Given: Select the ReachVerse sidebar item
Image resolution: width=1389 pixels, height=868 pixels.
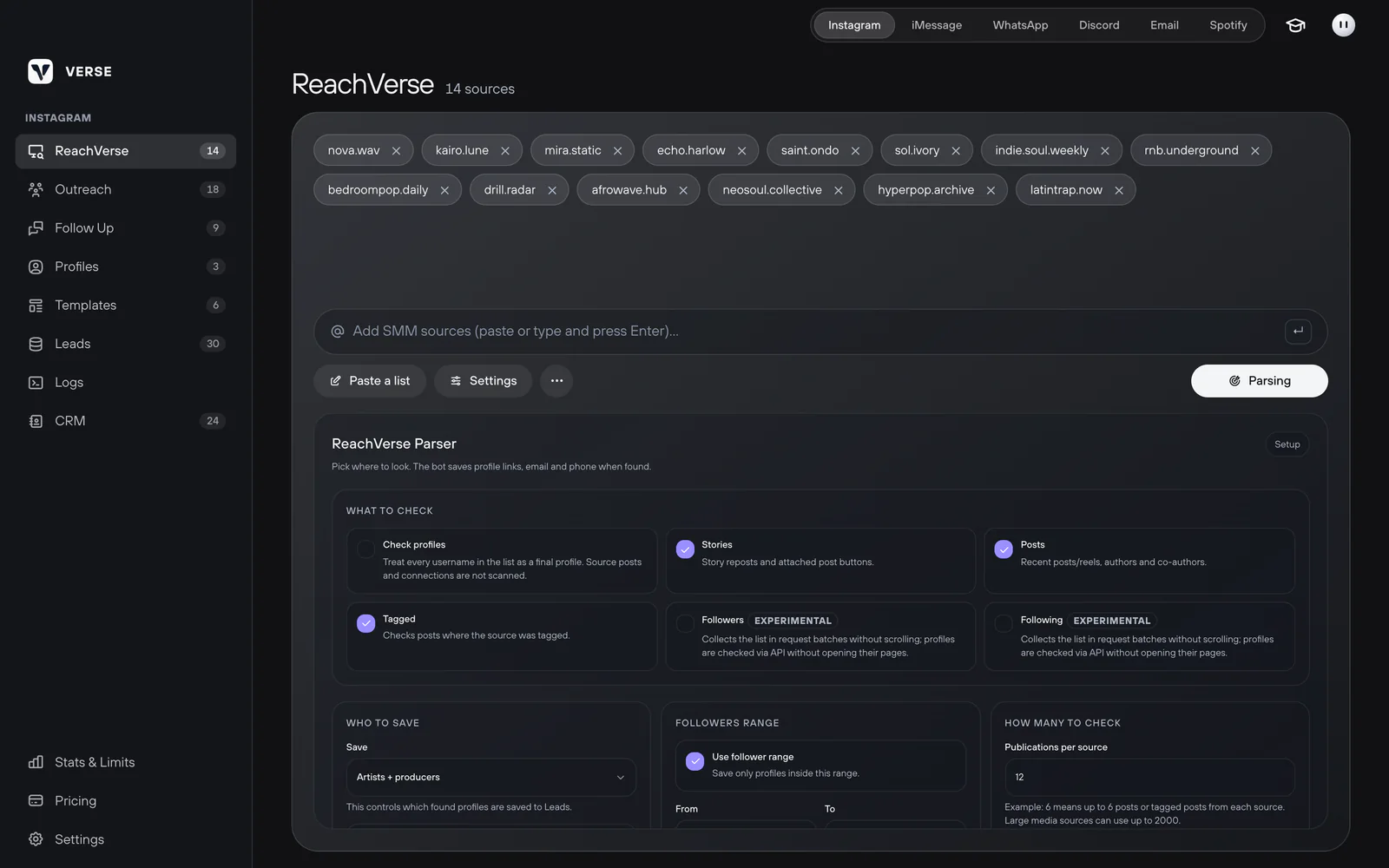Looking at the screenshot, I should (x=126, y=151).
